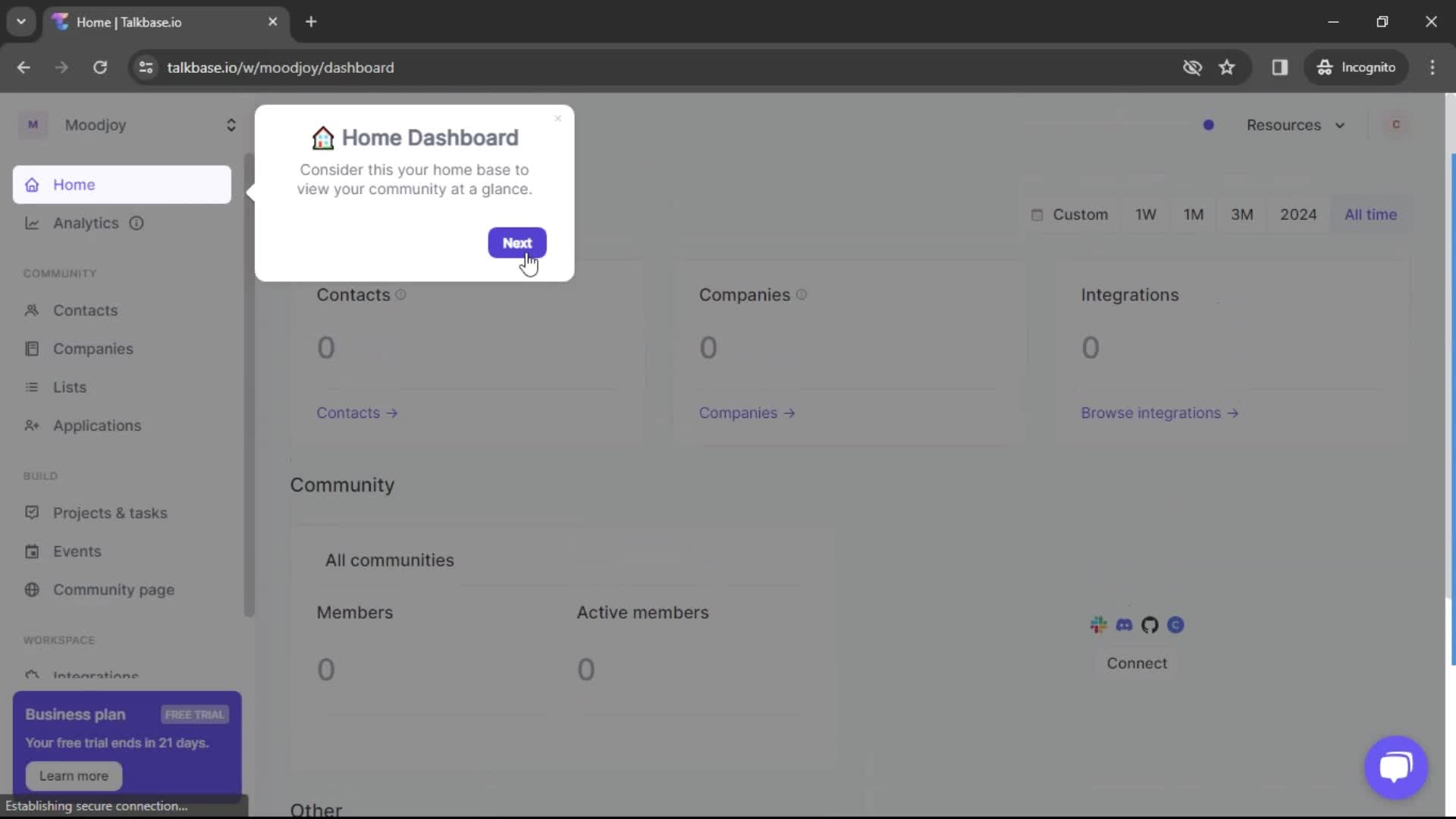Click the Lists icon in sidebar

[33, 387]
